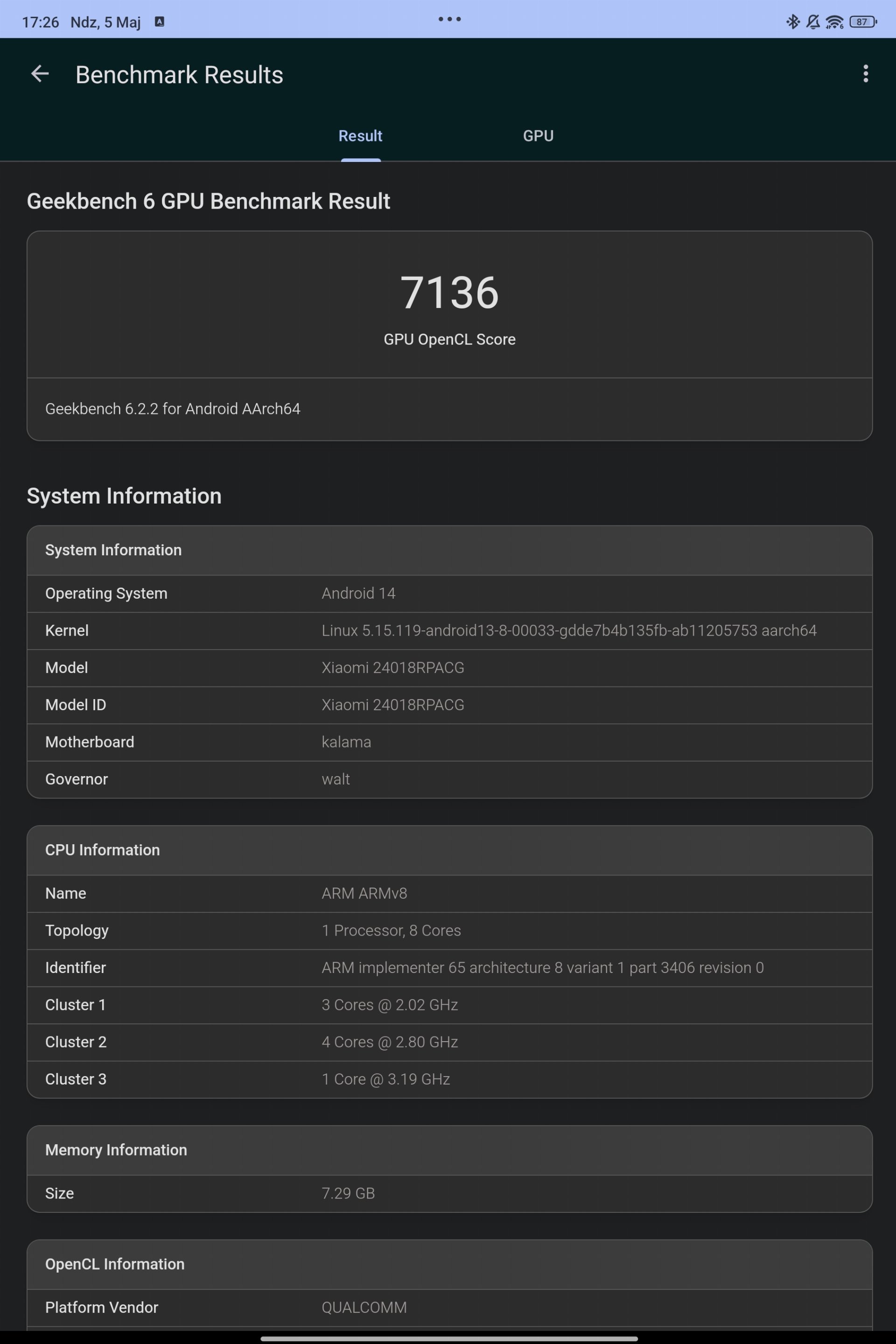Select the Cluster 3 frequency row

point(449,1079)
